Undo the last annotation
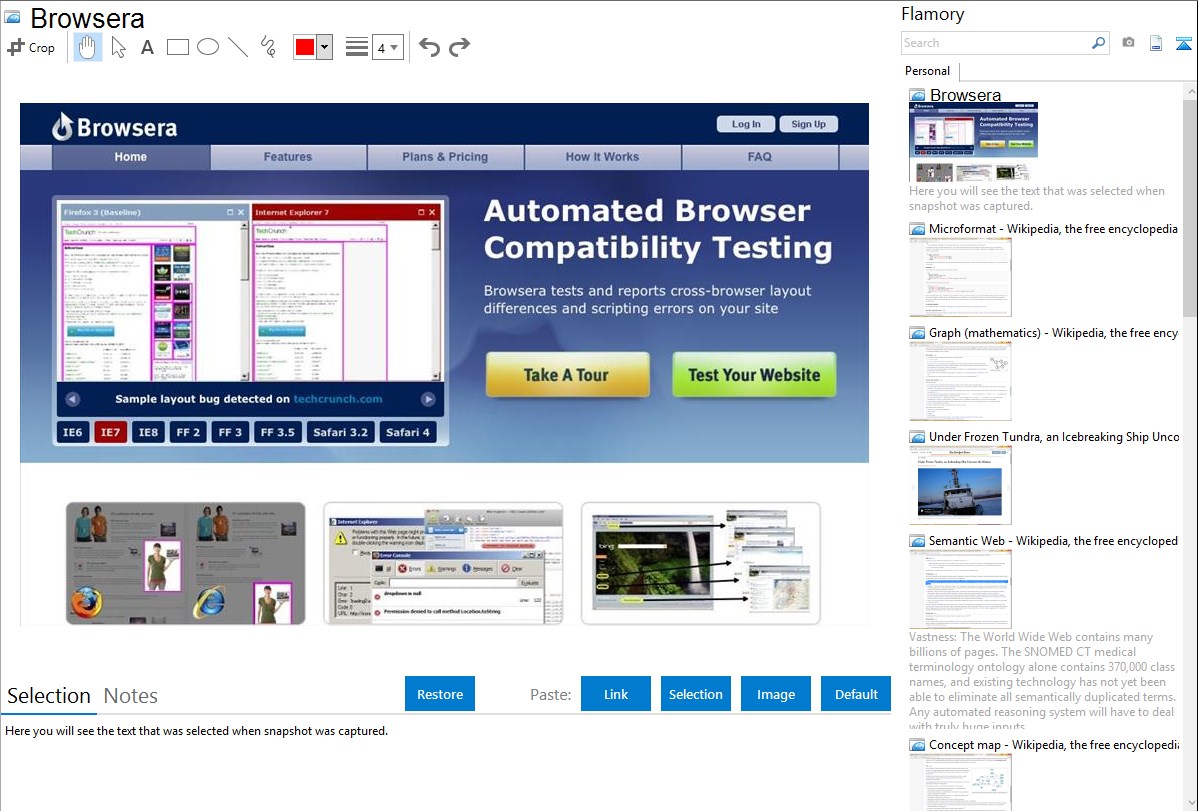 (429, 47)
